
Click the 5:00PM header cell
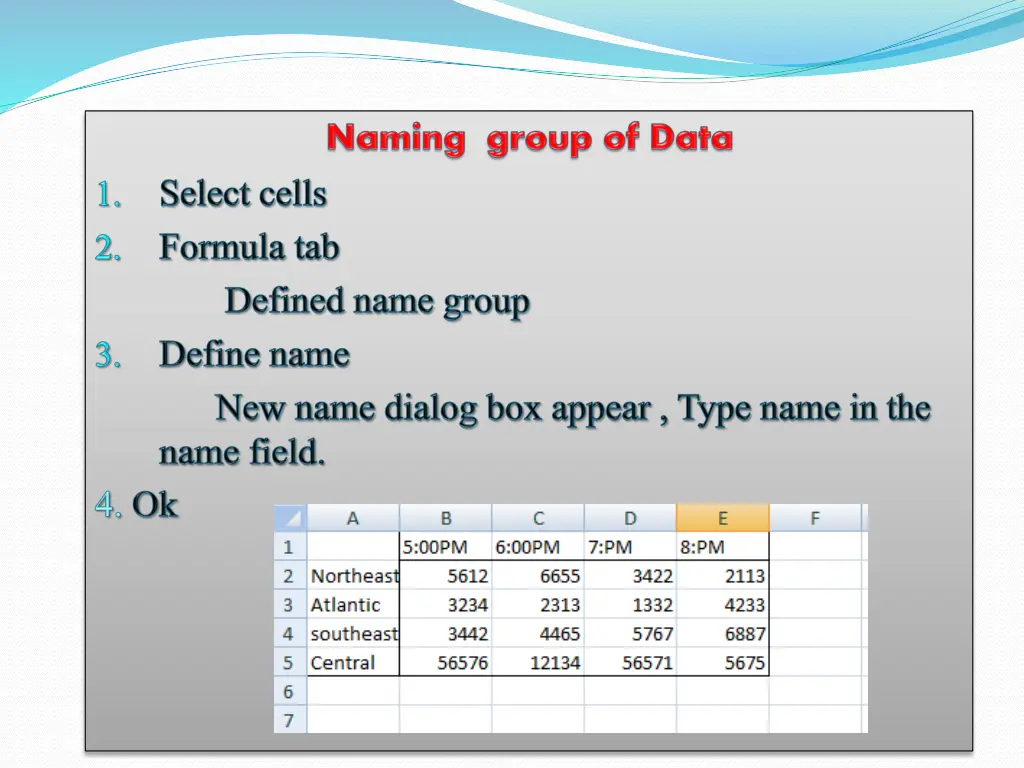tap(446, 547)
